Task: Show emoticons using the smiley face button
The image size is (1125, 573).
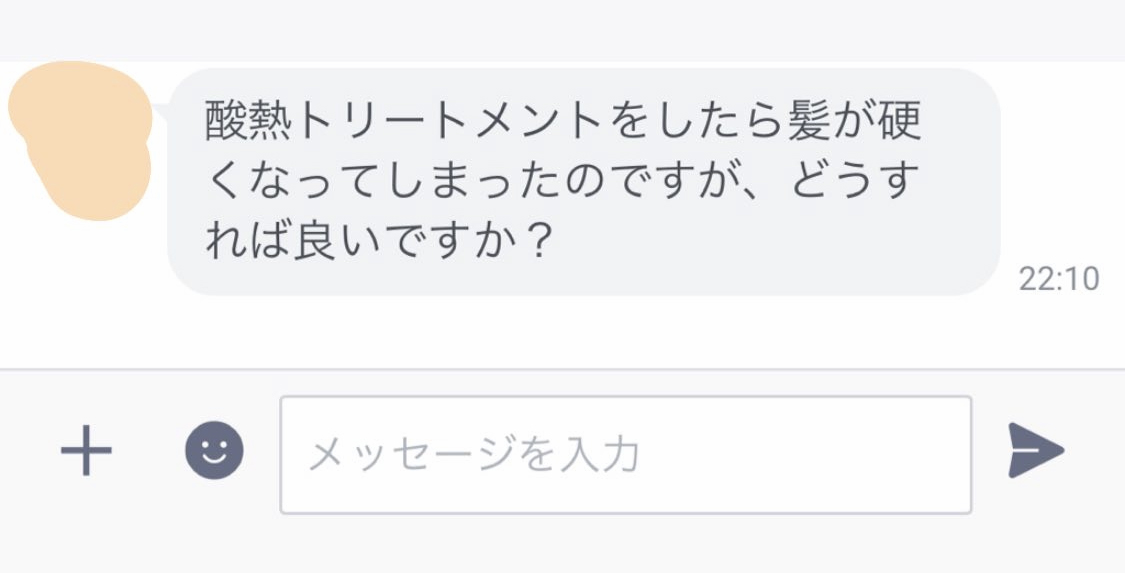Action: coord(214,451)
